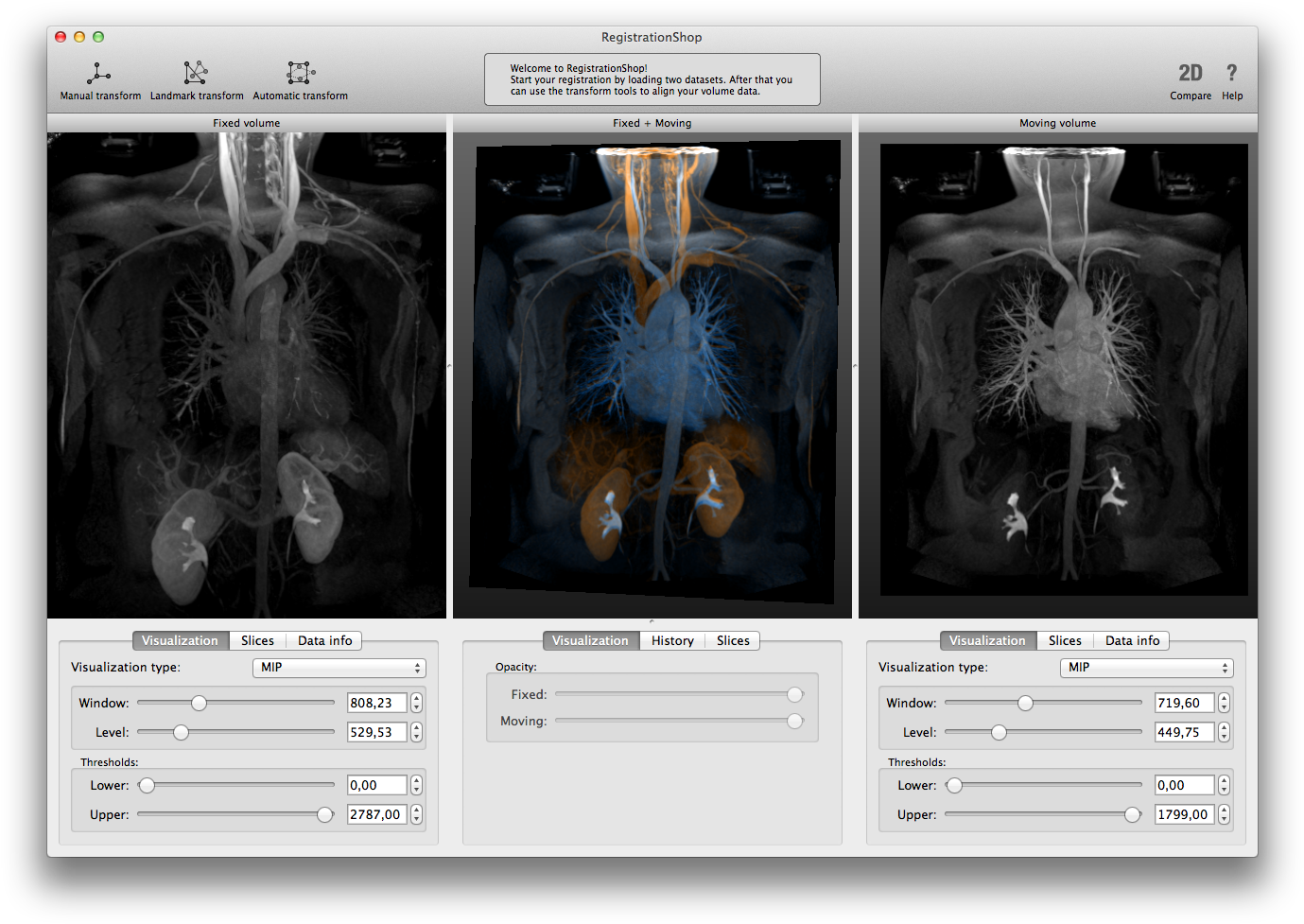This screenshot has width=1304, height=924.
Task: Switch to the Slices tab under fixed volume
Action: pyautogui.click(x=257, y=640)
